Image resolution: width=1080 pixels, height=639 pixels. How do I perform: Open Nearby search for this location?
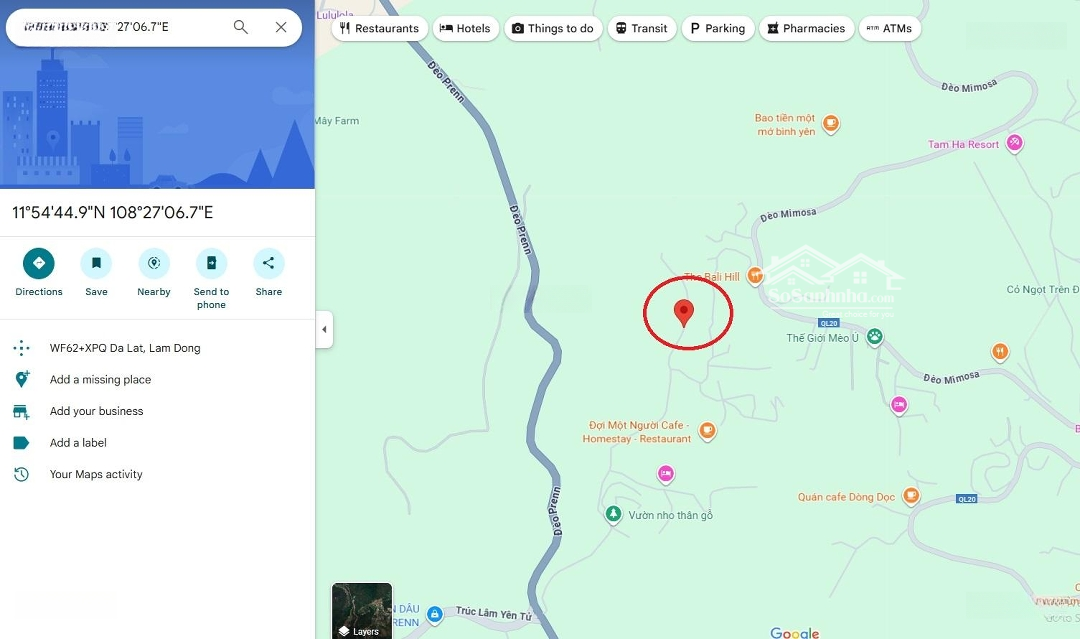pos(154,264)
